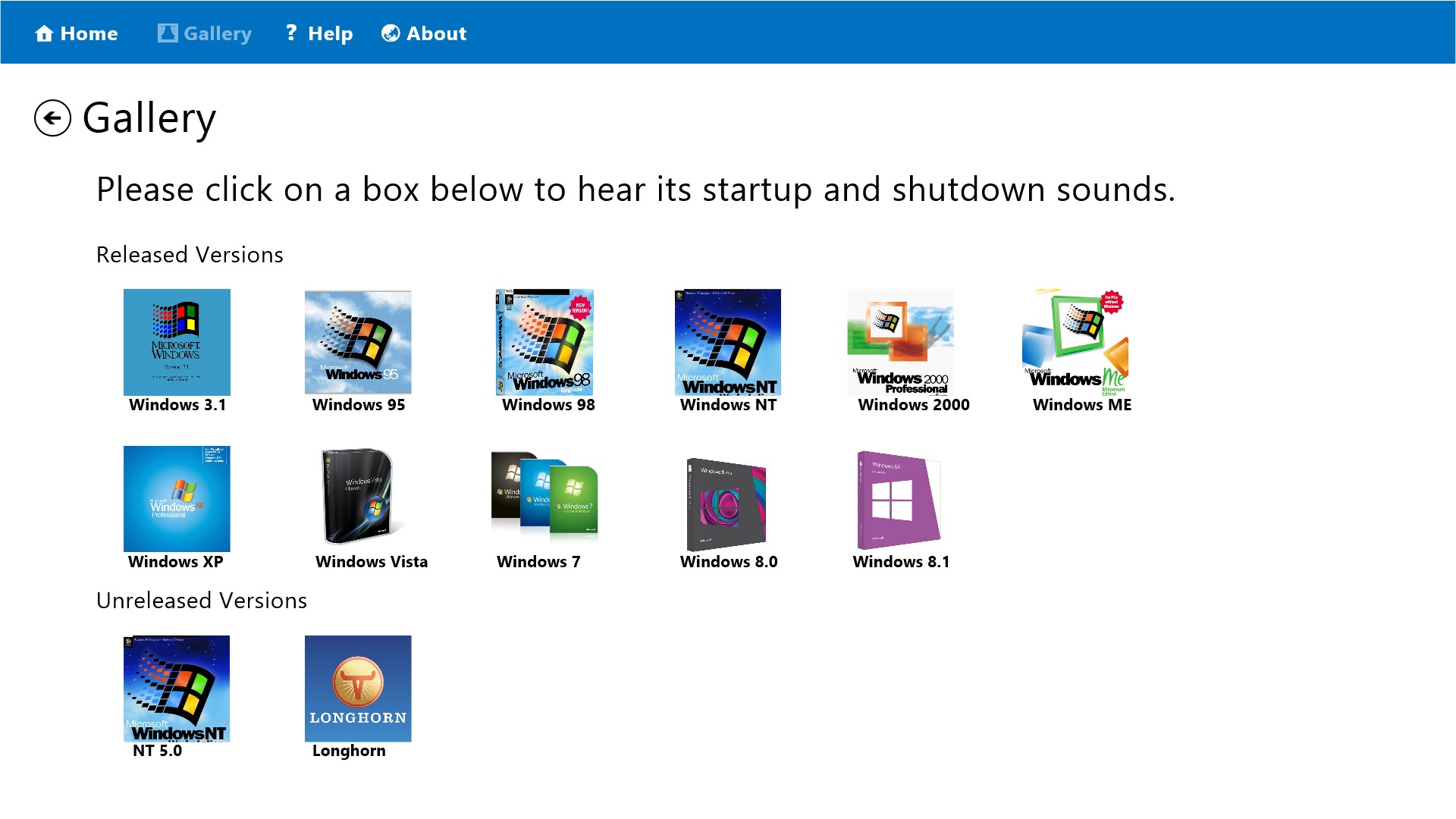Viewport: 1456px width, 819px height.
Task: Click the Longhorn box
Action: 357,688
